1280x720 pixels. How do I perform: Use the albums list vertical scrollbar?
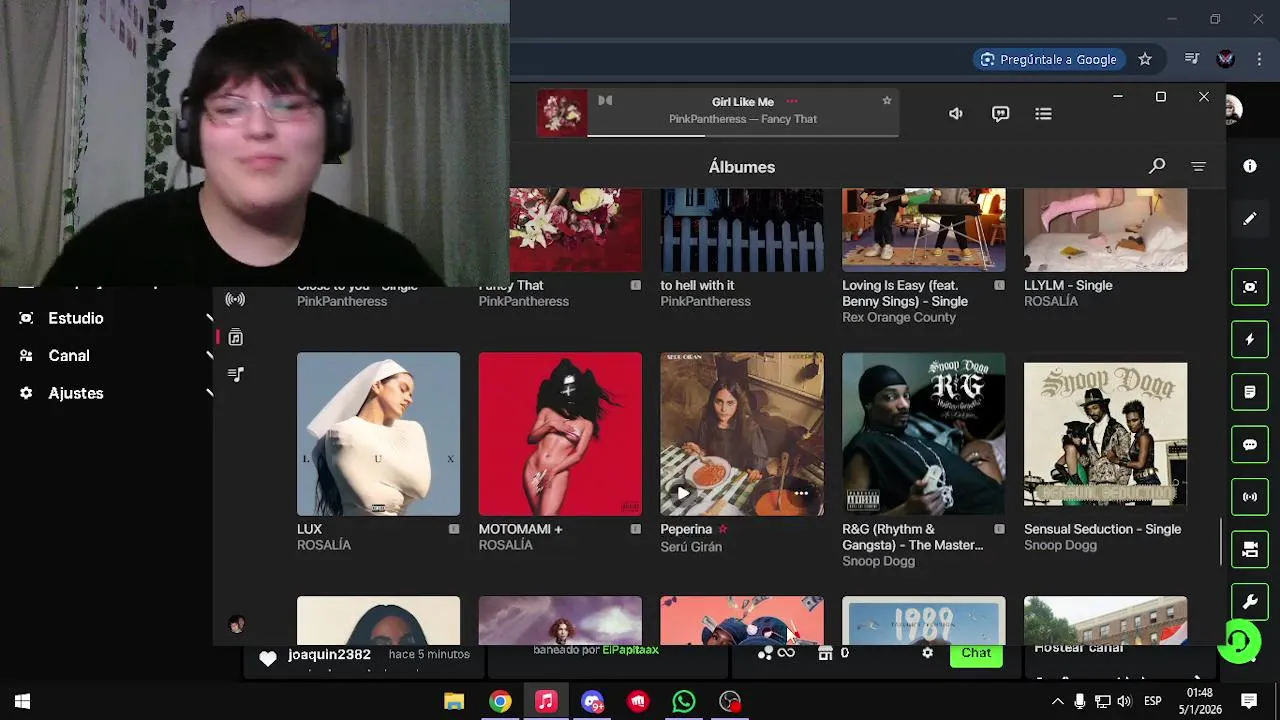pos(1222,540)
